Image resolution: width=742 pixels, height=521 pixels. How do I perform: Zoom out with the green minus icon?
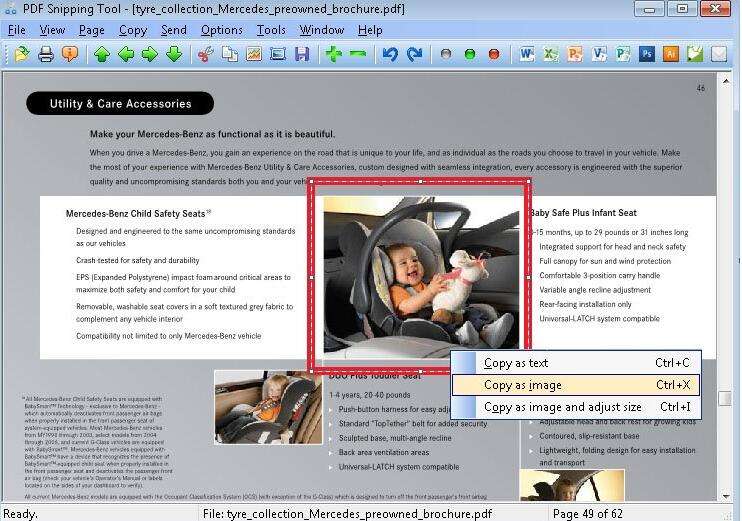point(358,54)
